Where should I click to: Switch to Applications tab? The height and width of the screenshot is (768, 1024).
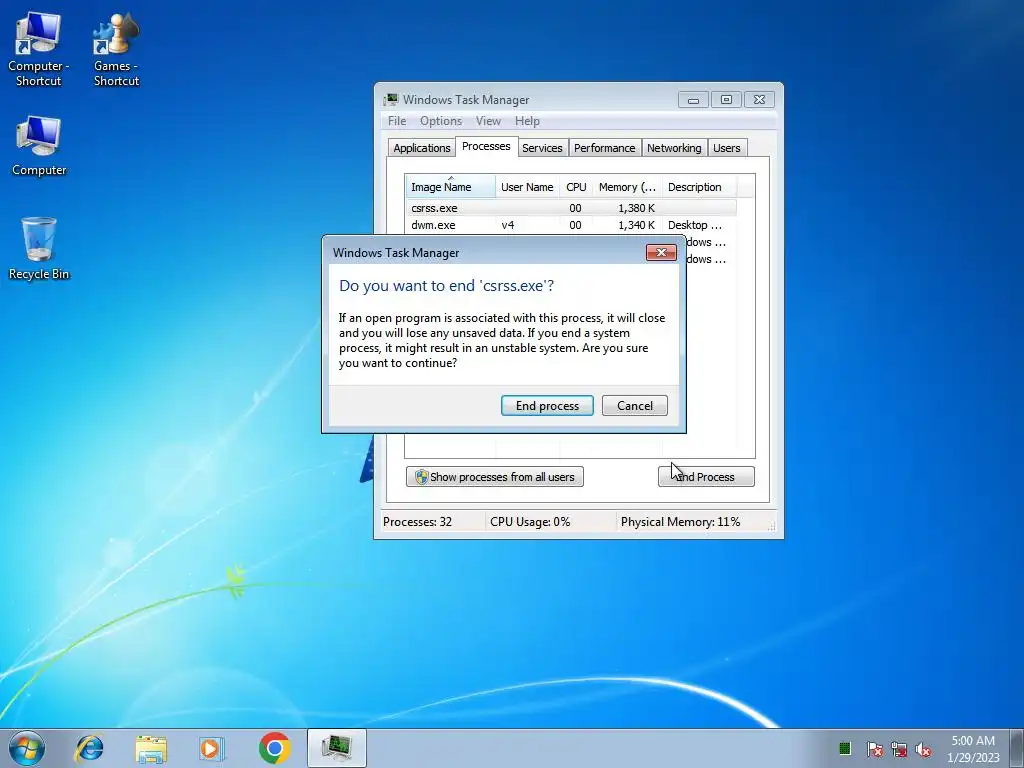422,148
